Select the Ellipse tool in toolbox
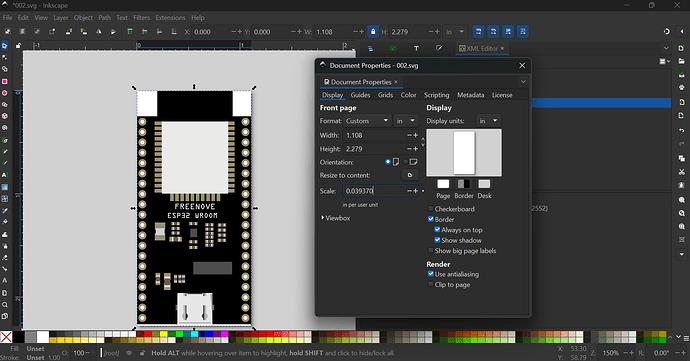The width and height of the screenshot is (690, 361). click(5, 93)
